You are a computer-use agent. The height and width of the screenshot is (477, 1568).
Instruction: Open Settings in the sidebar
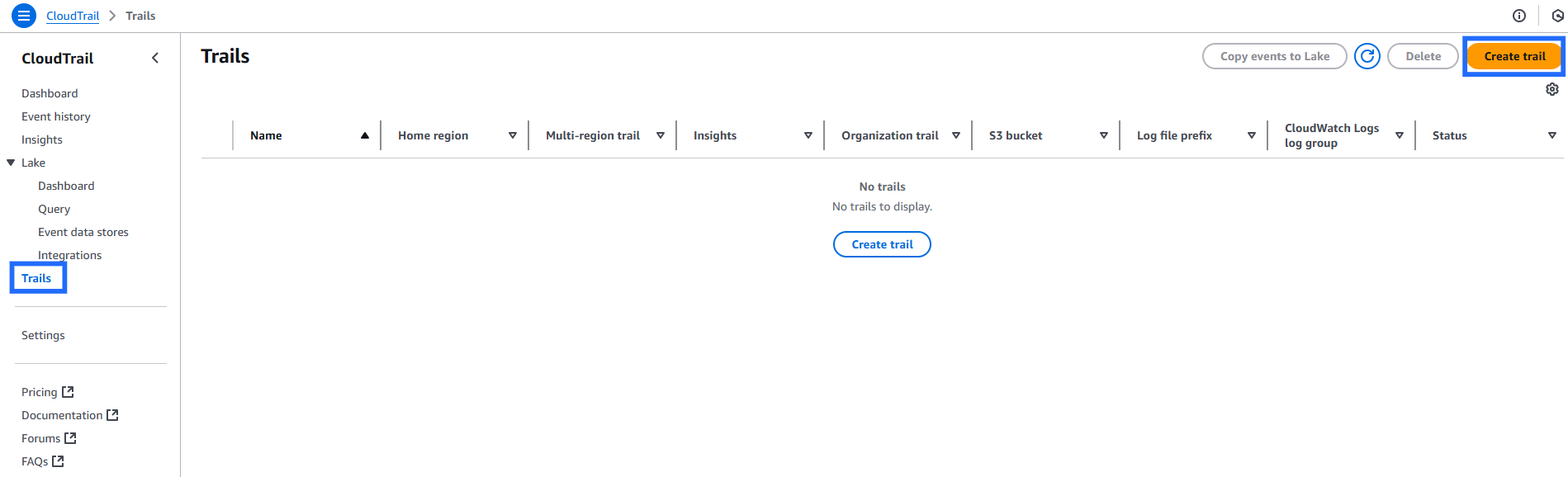point(43,335)
